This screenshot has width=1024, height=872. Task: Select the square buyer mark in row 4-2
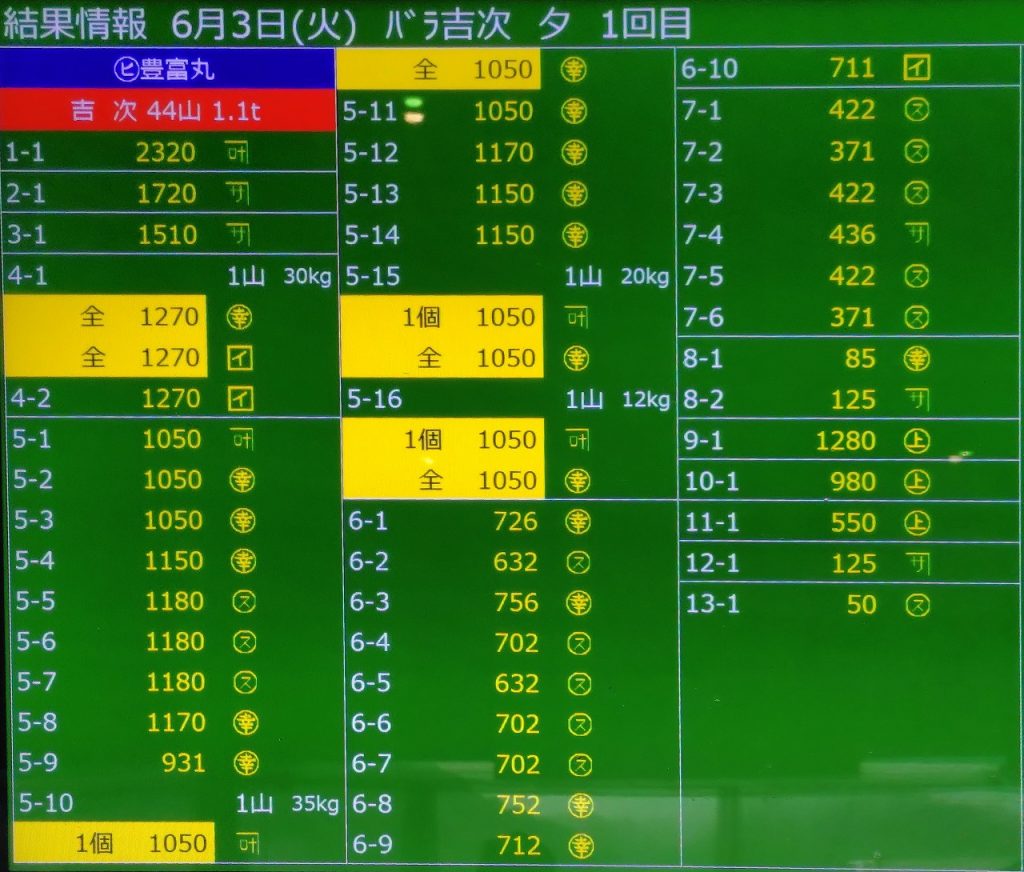click(x=241, y=399)
